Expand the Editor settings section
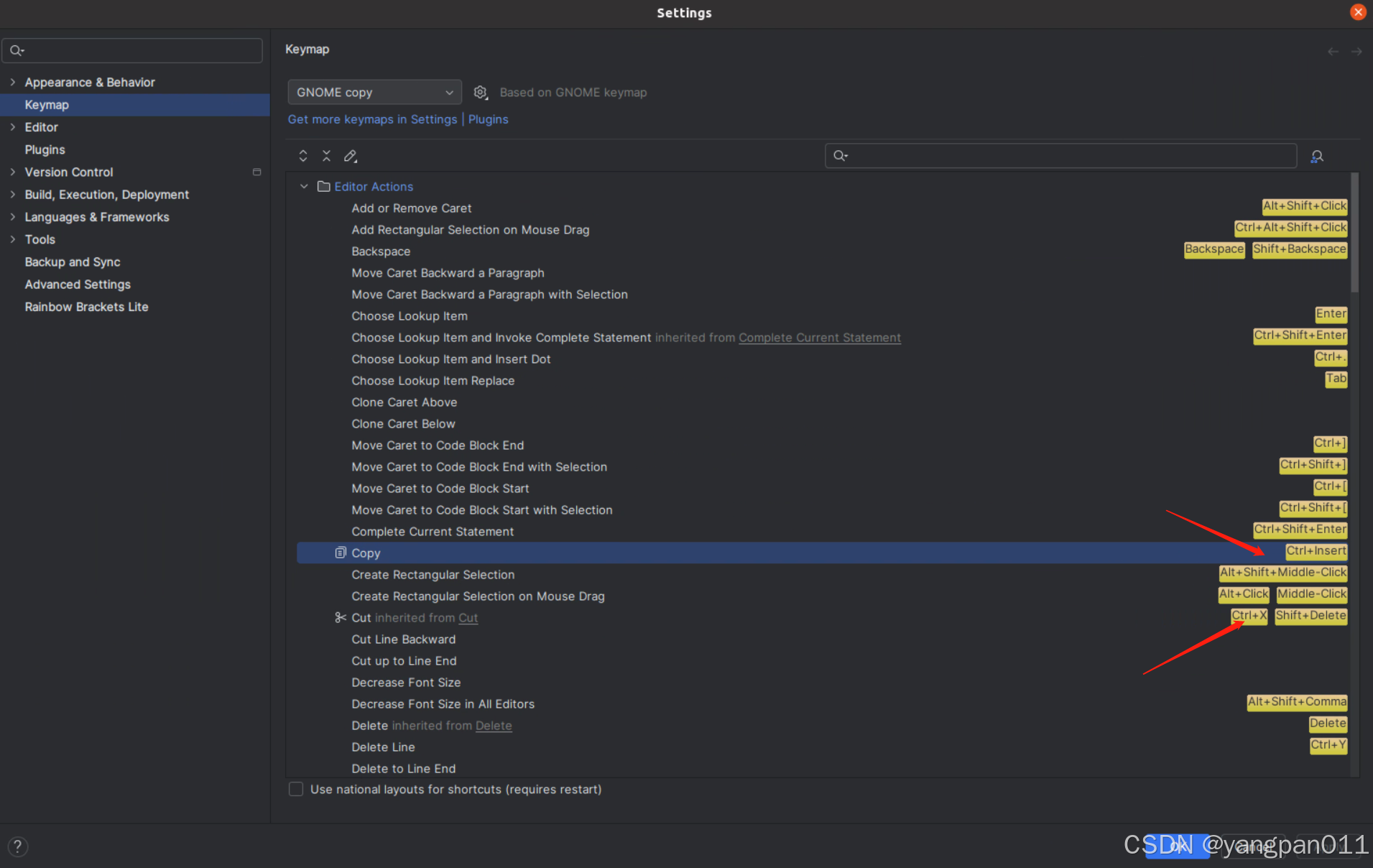The height and width of the screenshot is (868, 1373). pyautogui.click(x=12, y=126)
